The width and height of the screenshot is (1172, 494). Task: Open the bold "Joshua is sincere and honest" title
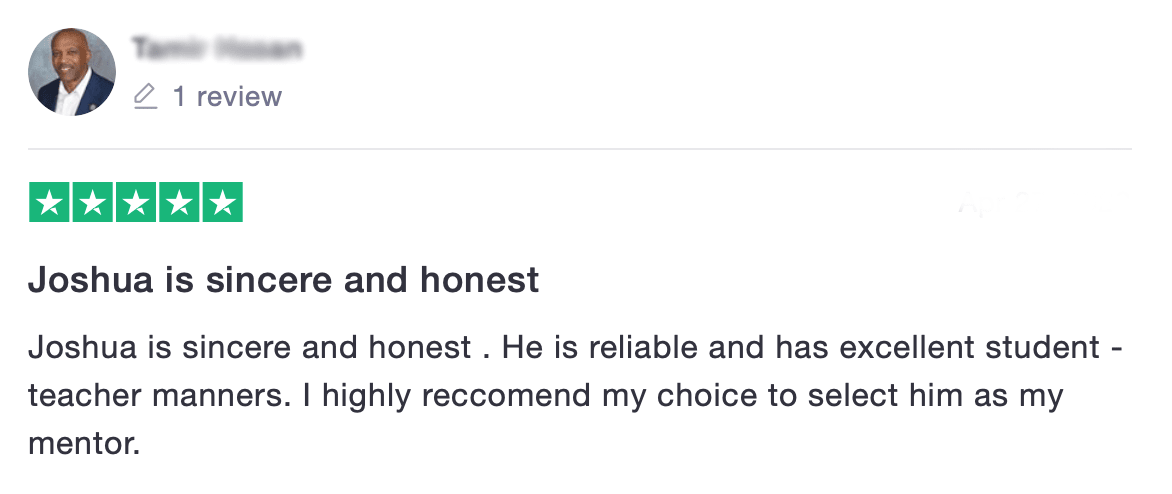(283, 280)
